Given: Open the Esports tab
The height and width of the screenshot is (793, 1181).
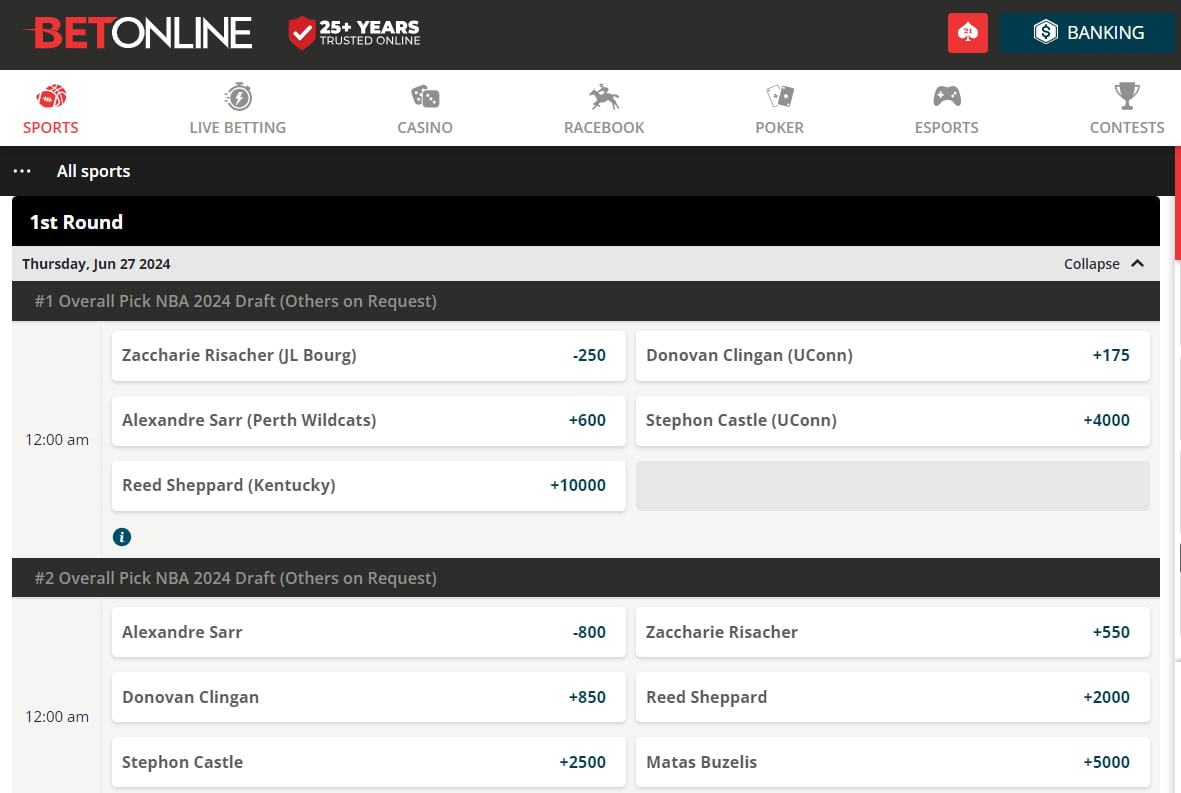Looking at the screenshot, I should [x=947, y=109].
